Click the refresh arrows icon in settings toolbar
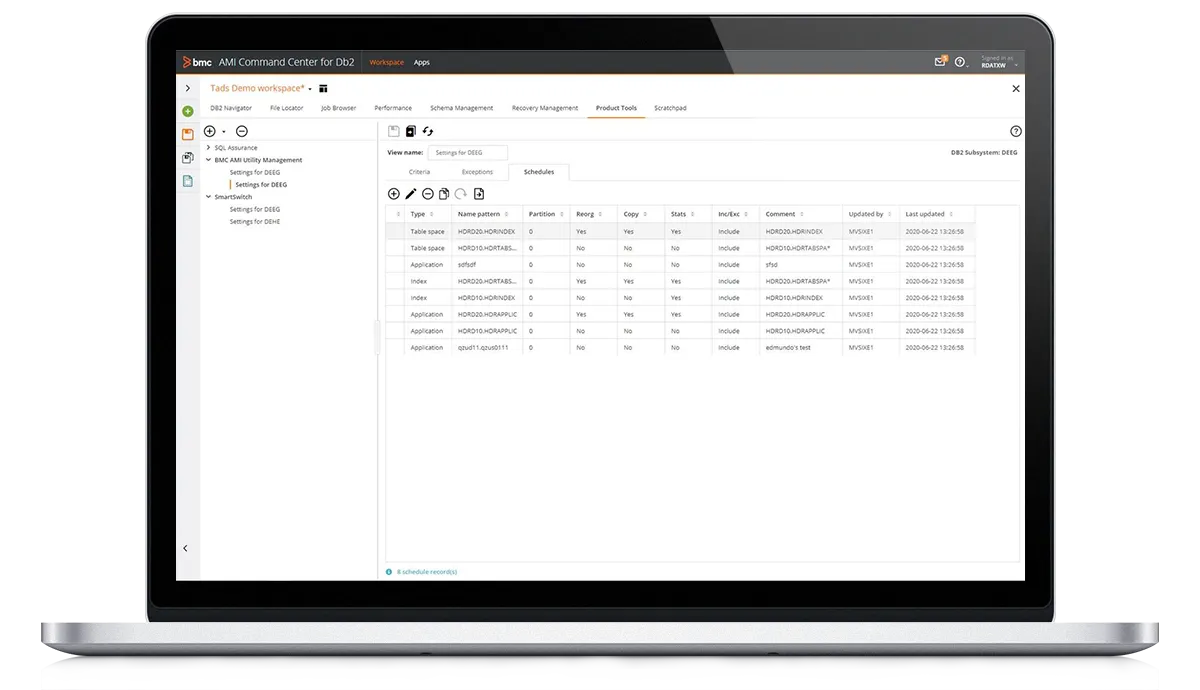The height and width of the screenshot is (690, 1200). pyautogui.click(x=428, y=131)
